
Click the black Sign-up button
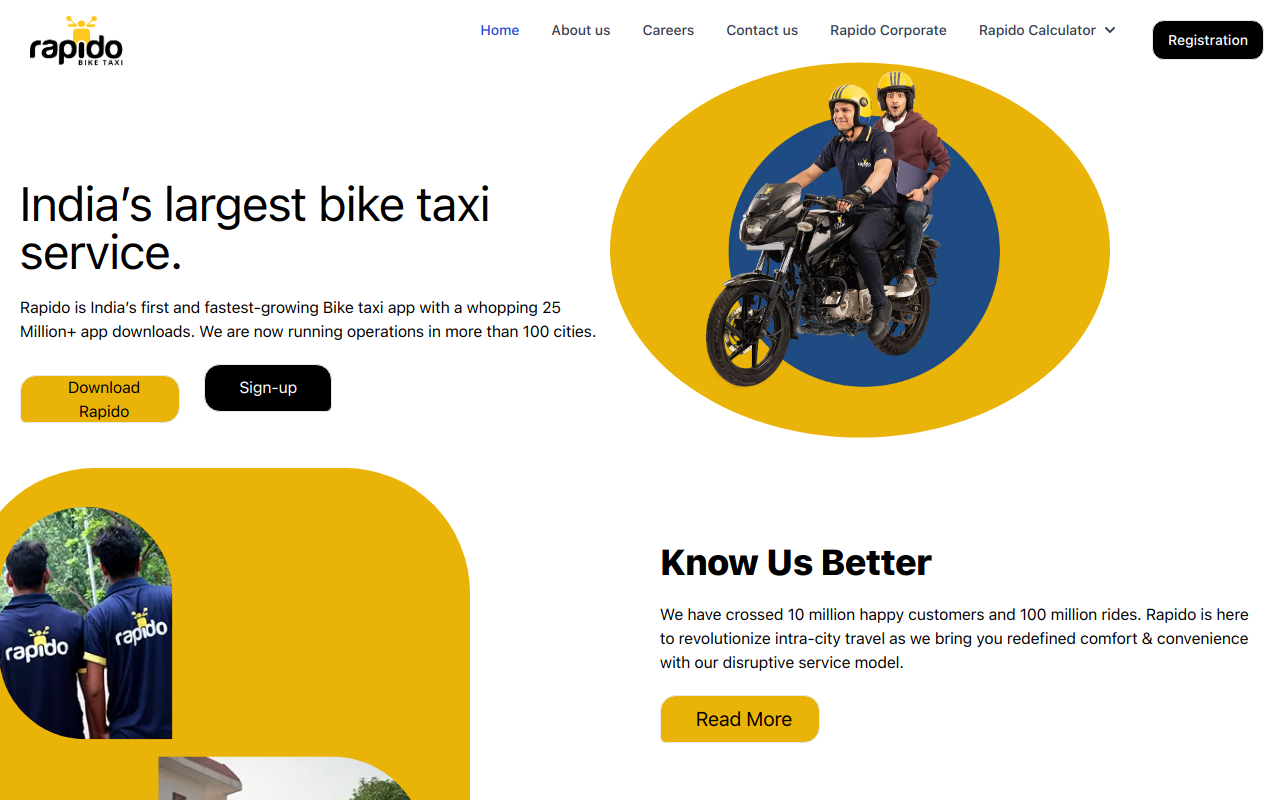(268, 388)
